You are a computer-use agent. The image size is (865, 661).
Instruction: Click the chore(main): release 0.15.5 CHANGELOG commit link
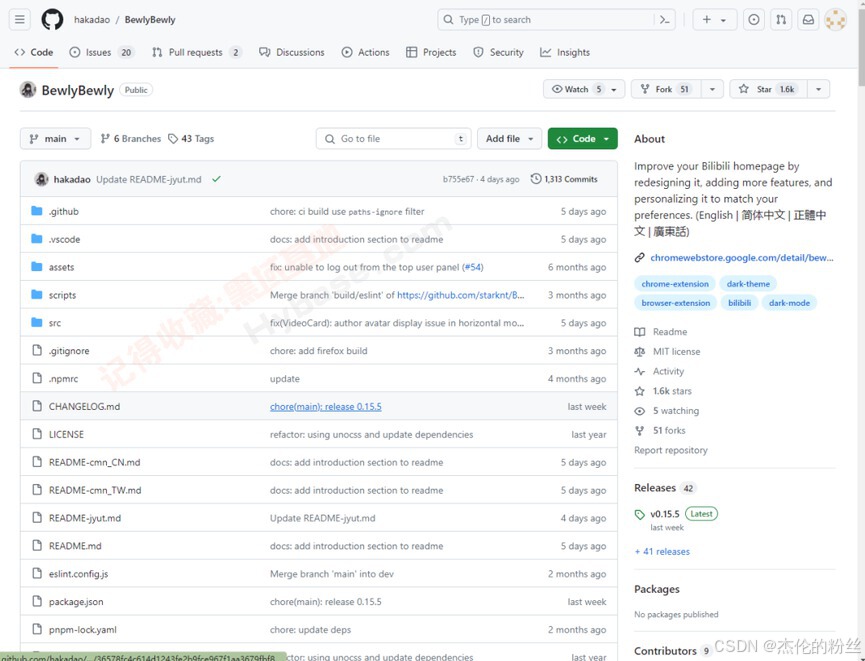click(325, 407)
